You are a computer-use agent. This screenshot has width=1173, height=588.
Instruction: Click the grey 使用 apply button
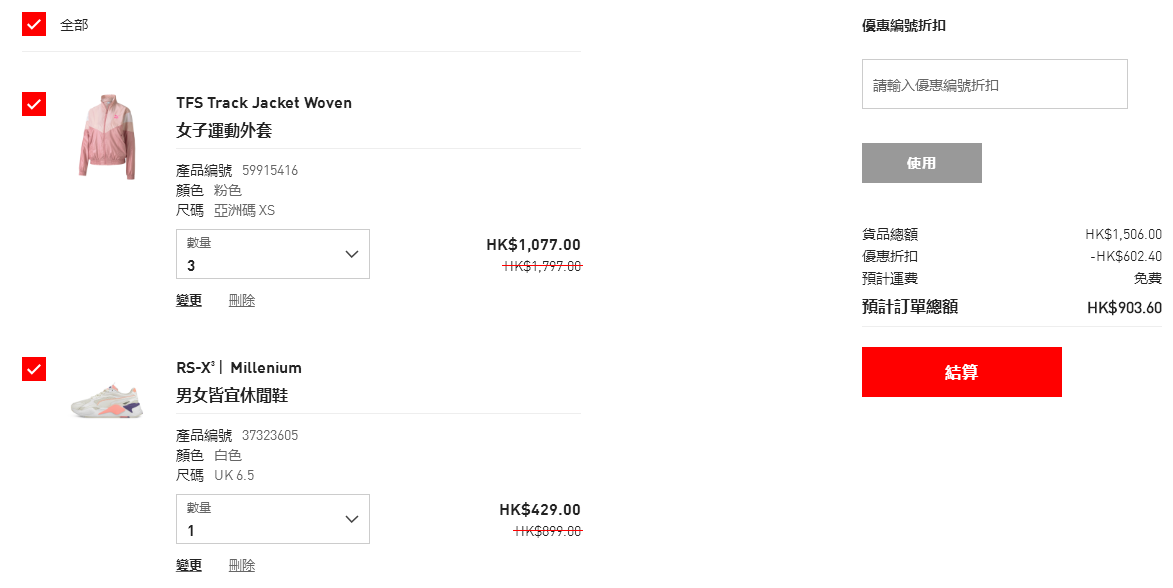click(922, 163)
